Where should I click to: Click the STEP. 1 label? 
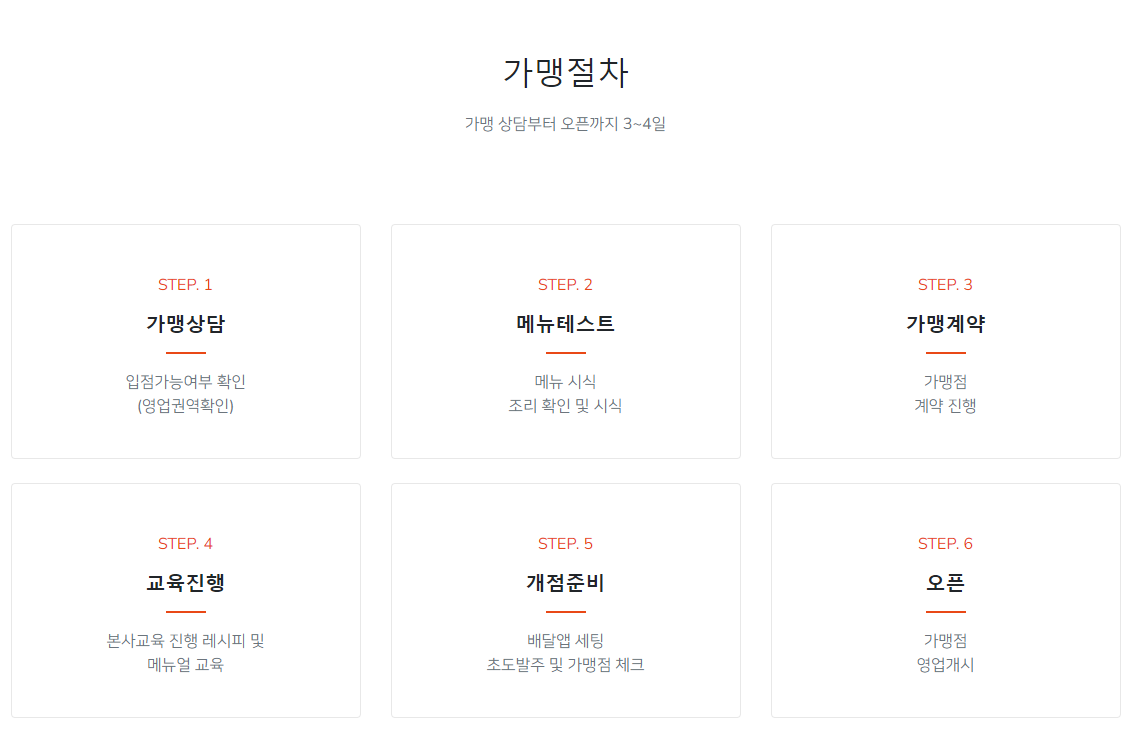click(185, 285)
